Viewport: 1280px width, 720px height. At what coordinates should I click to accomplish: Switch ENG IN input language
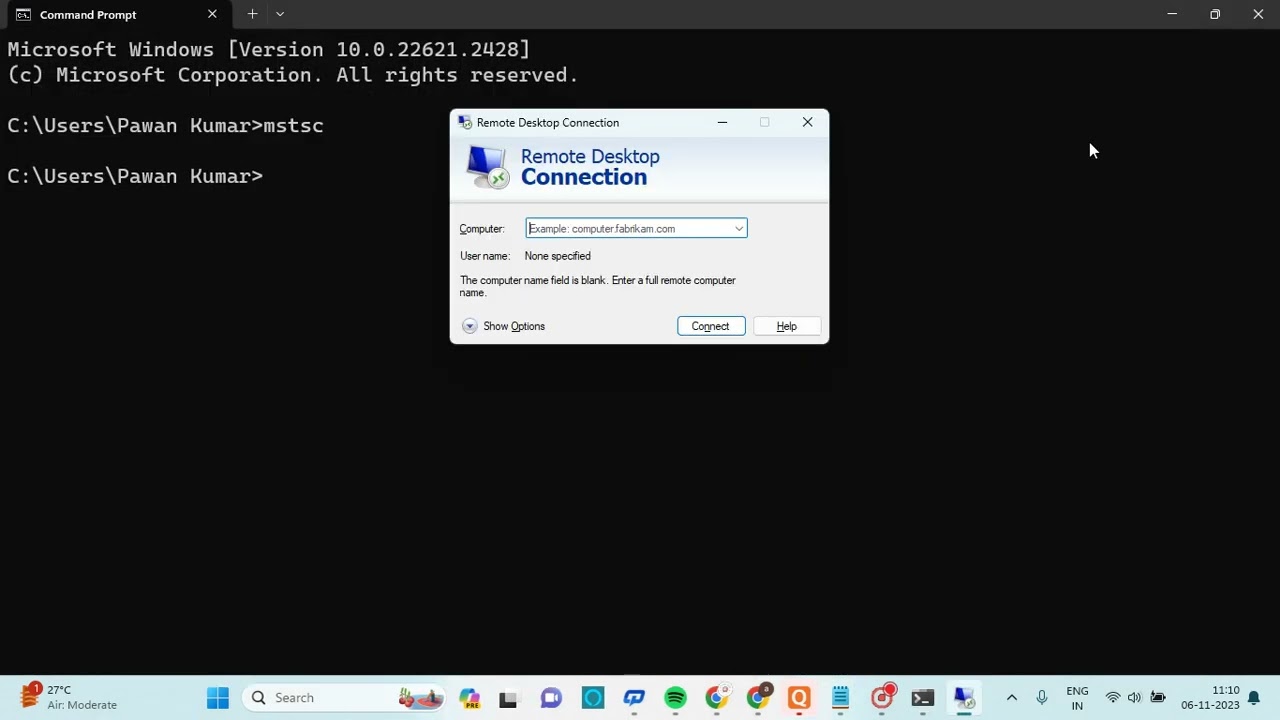1077,697
